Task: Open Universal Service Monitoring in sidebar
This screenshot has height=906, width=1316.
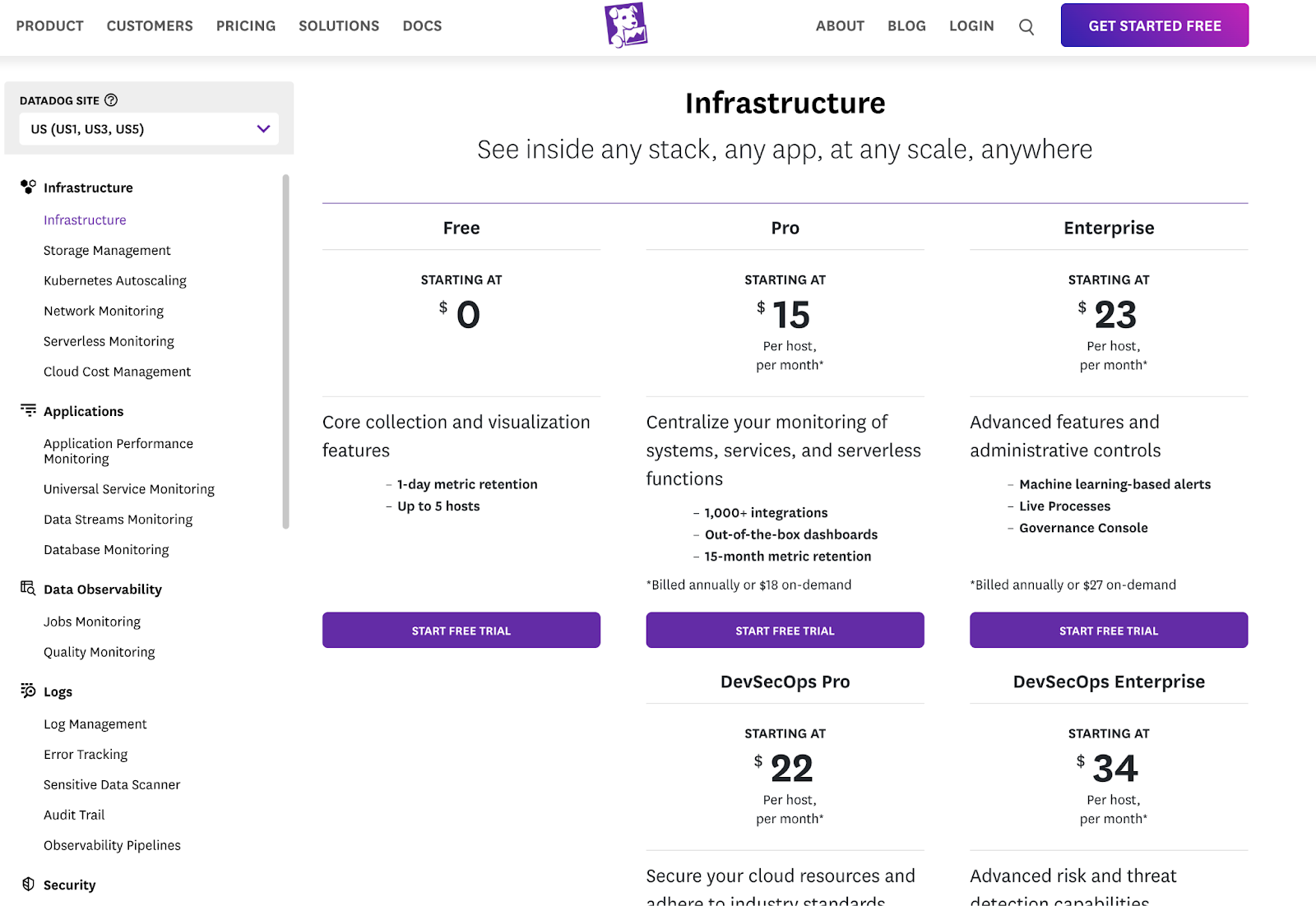Action: click(x=129, y=489)
